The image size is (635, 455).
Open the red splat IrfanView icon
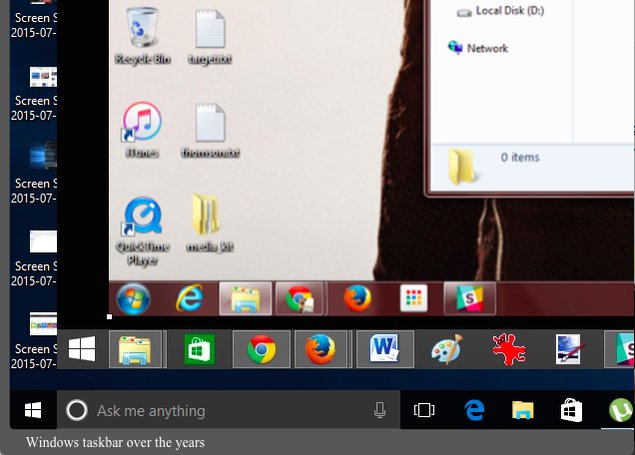pos(509,349)
